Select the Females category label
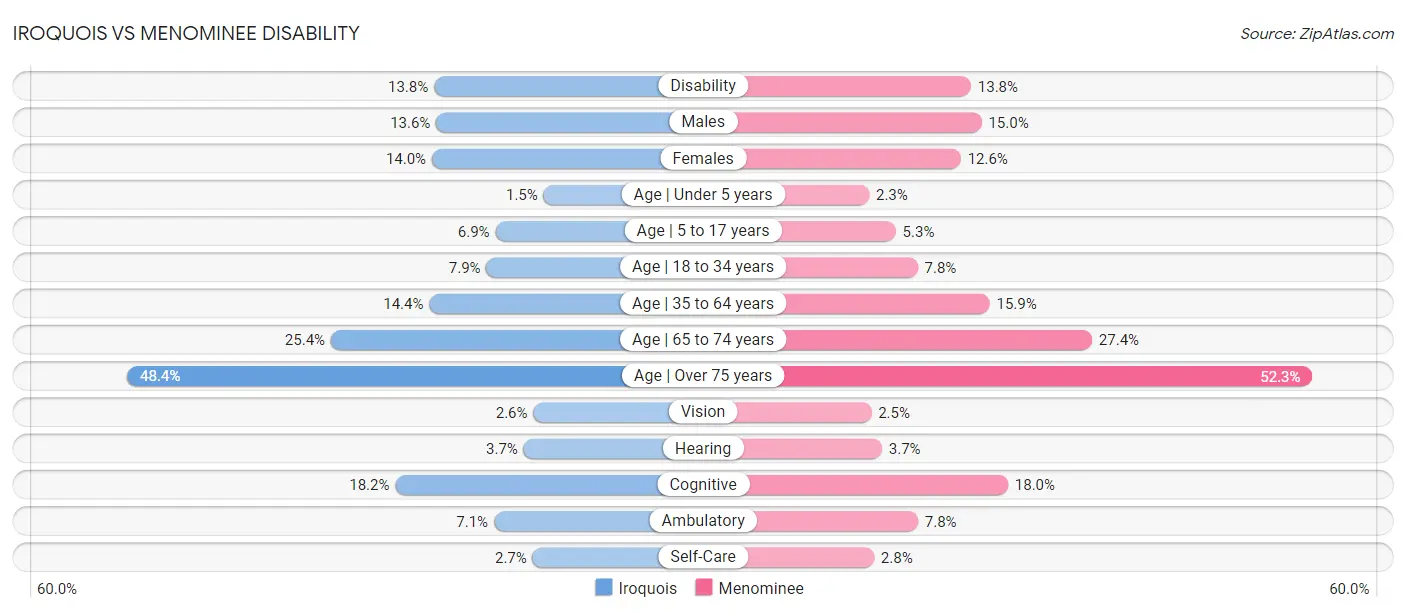The image size is (1406, 612). 703,158
